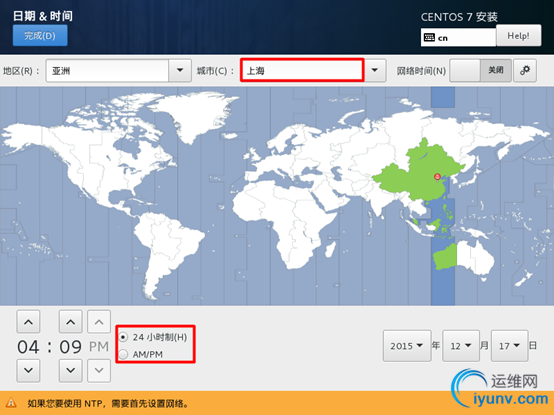Increase the minutes with the up arrow
The image size is (554, 415).
(71, 322)
